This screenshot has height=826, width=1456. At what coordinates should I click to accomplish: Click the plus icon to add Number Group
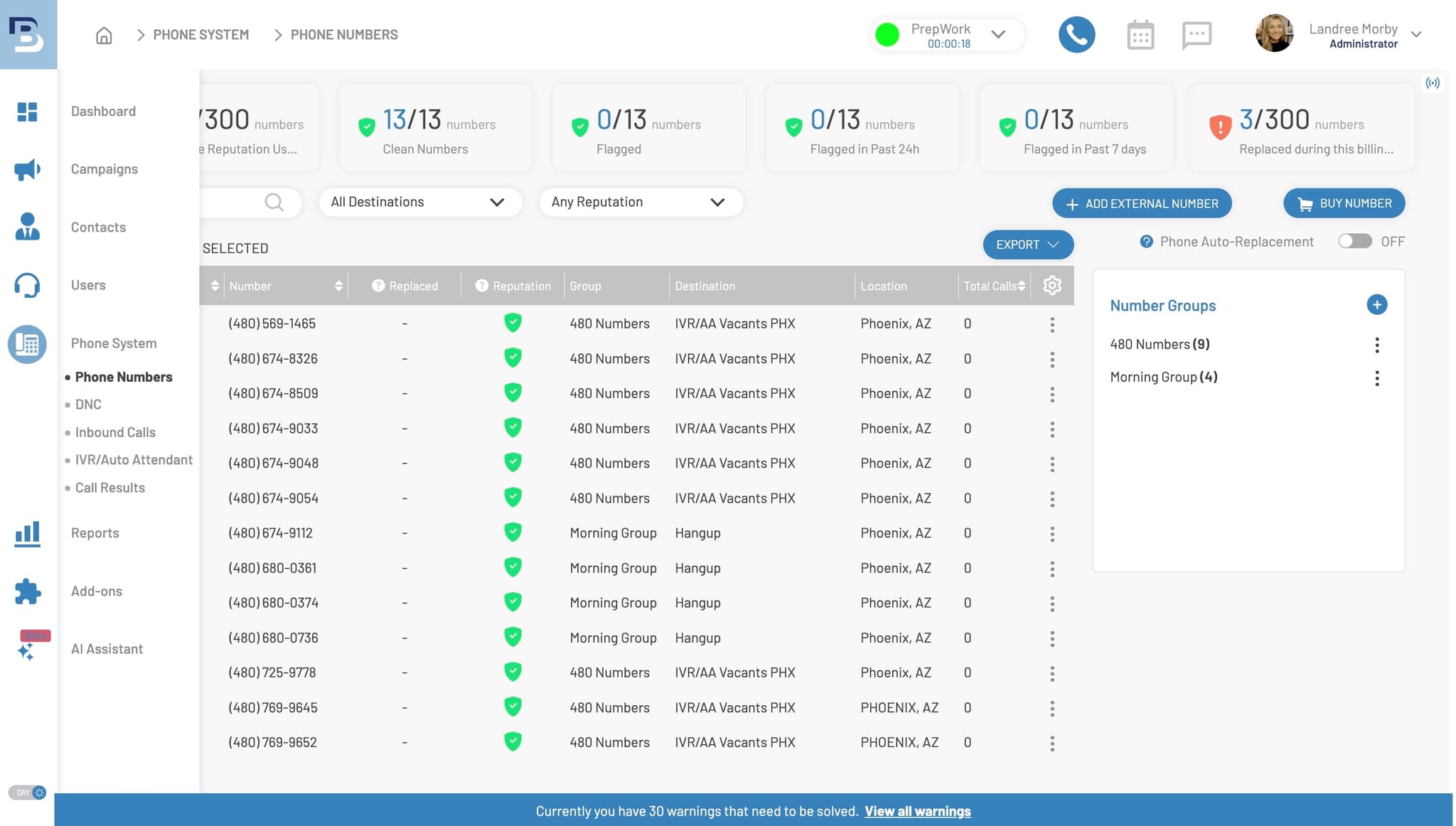[1376, 305]
